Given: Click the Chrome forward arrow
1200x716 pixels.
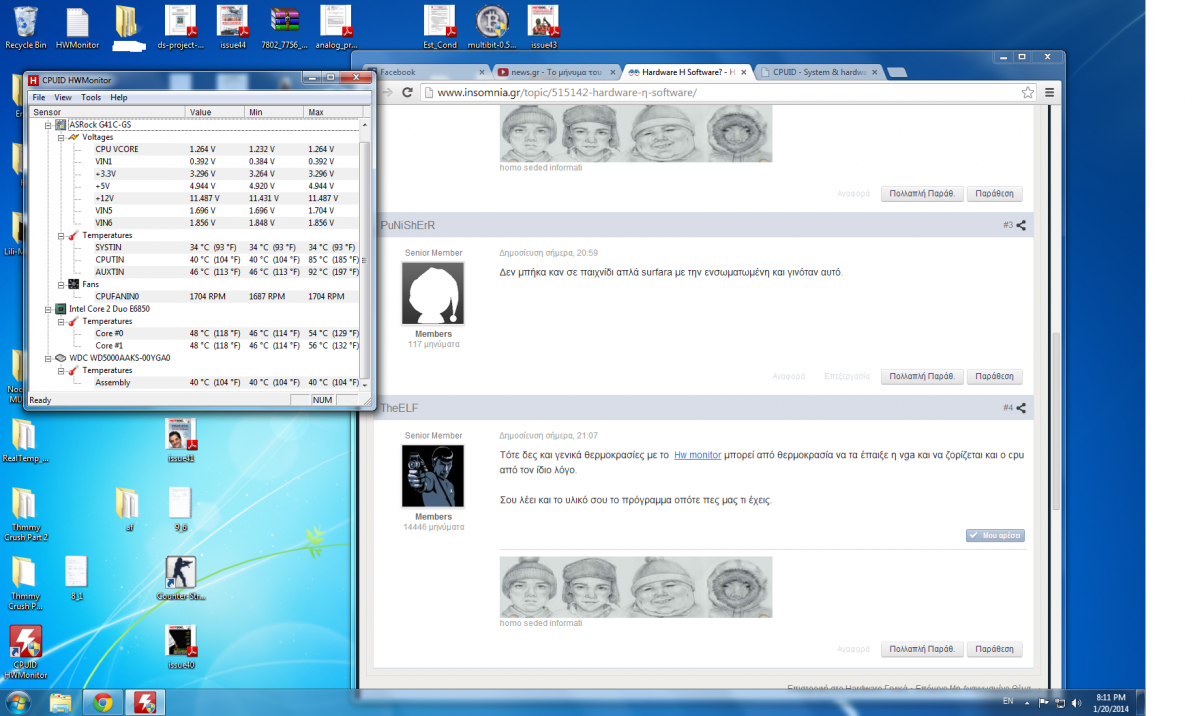Looking at the screenshot, I should (388, 92).
